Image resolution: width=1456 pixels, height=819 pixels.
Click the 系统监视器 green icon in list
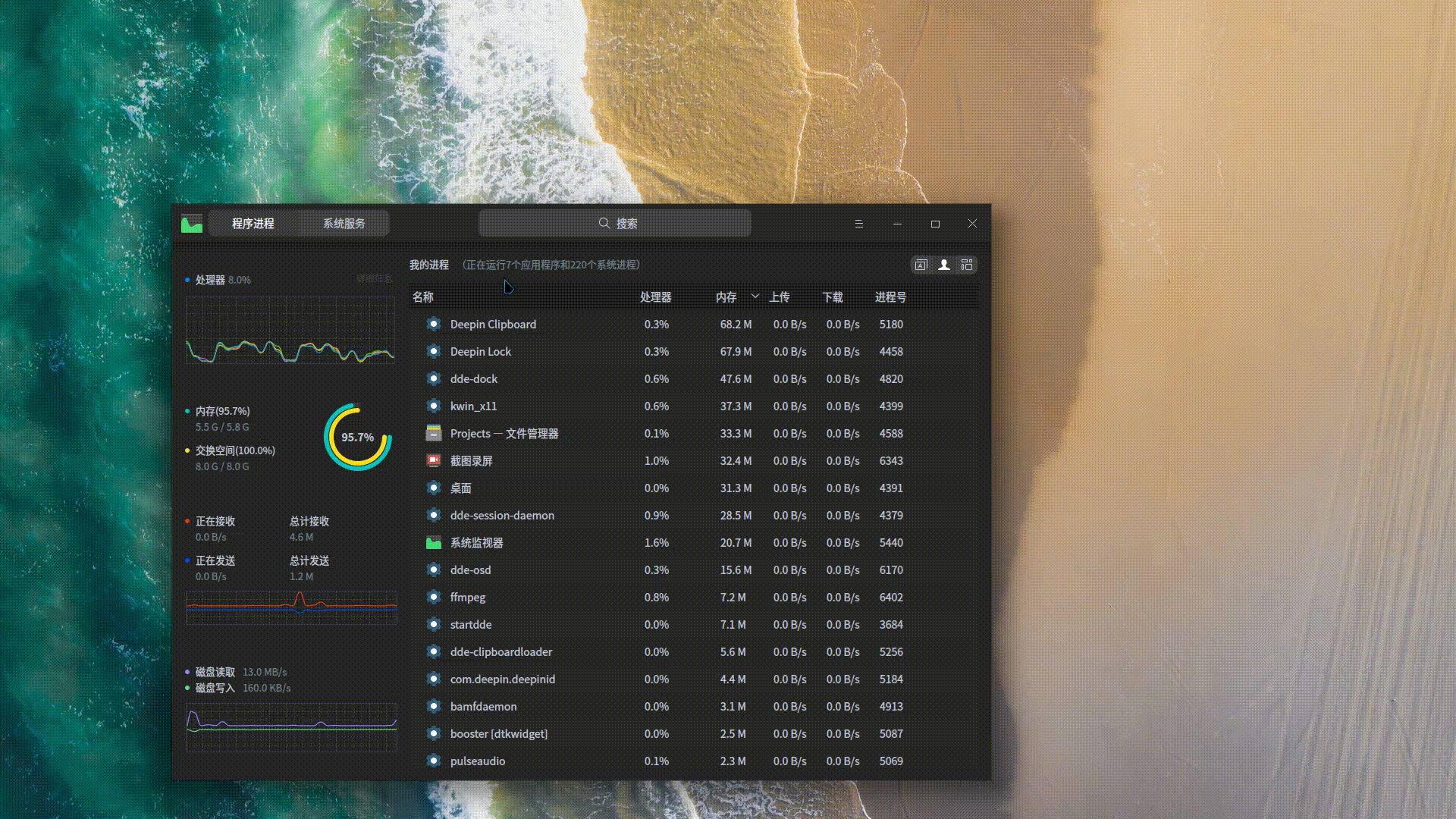click(434, 542)
